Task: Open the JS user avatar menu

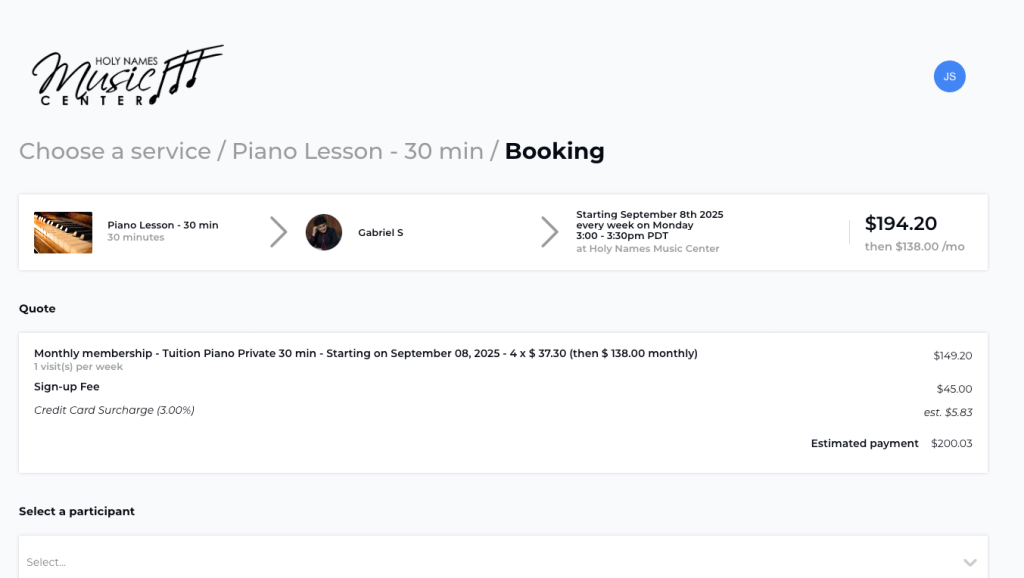Action: (949, 76)
